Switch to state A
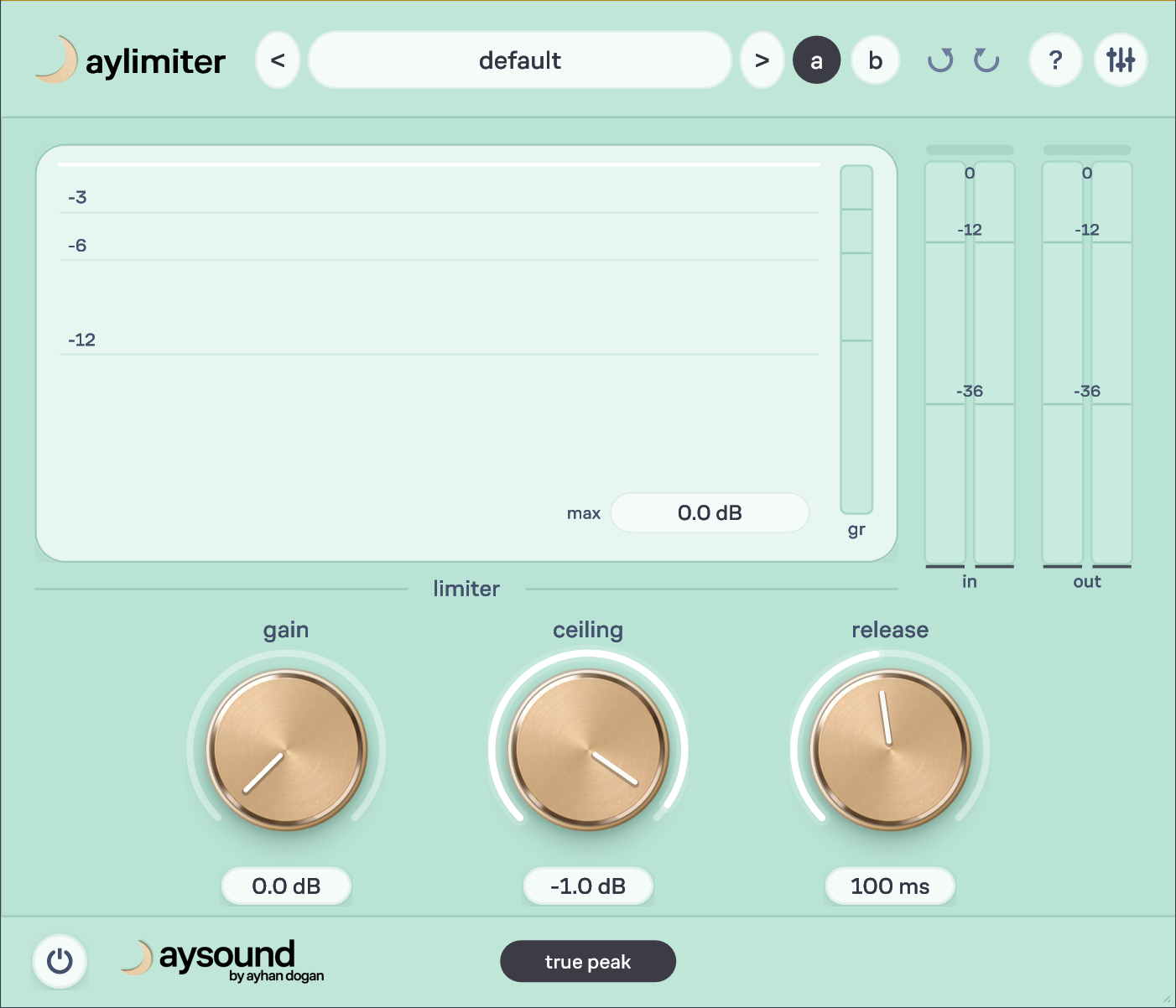 click(816, 60)
